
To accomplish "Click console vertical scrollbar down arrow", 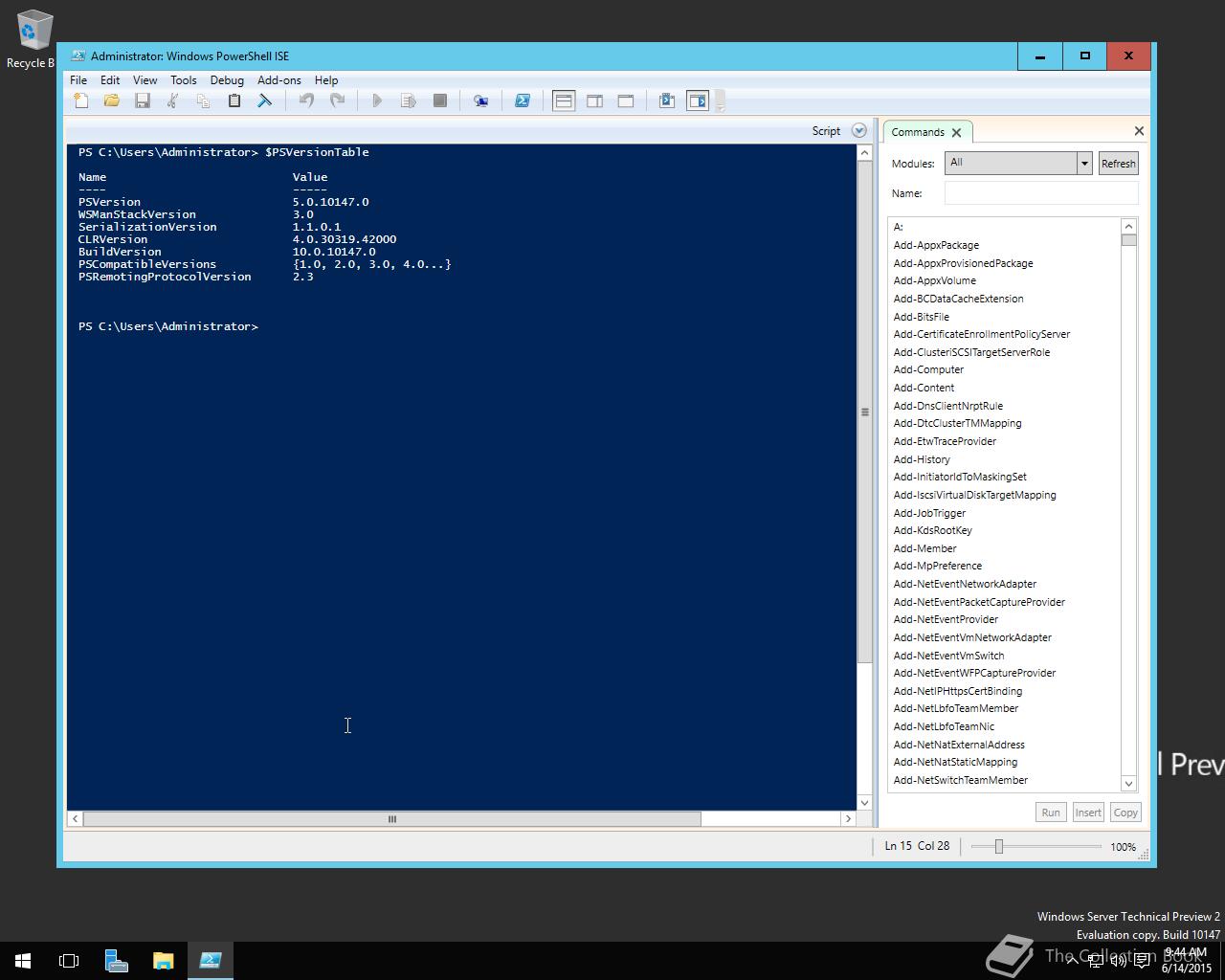I will click(x=864, y=803).
